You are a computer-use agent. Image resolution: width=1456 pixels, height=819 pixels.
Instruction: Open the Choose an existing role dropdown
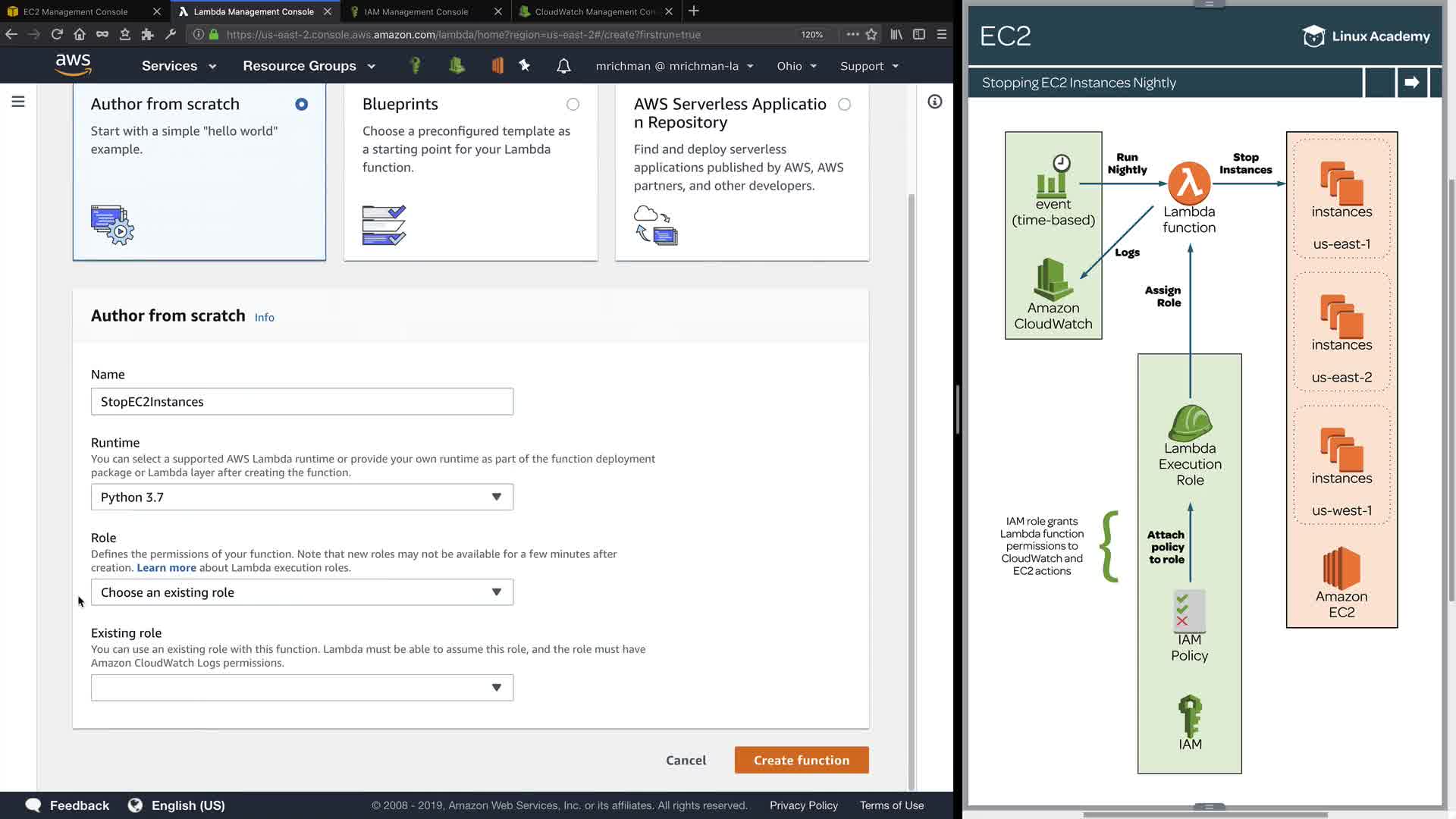click(302, 592)
